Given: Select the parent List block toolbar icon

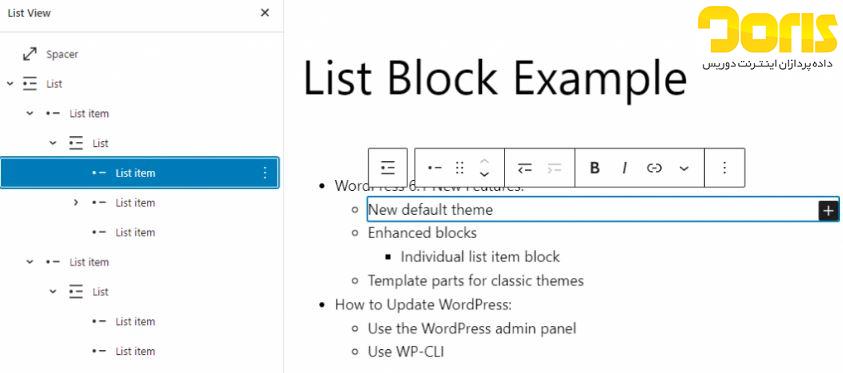Looking at the screenshot, I should (x=388, y=168).
